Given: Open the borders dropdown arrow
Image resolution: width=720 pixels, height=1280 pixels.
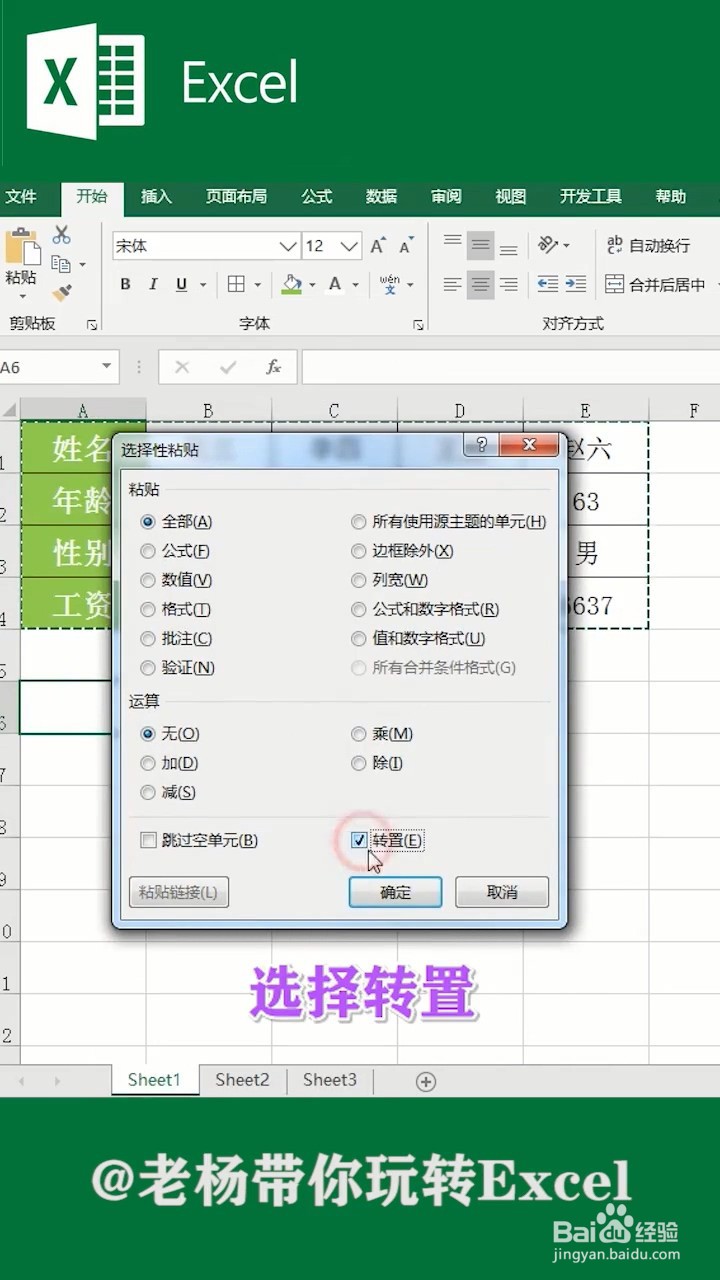Looking at the screenshot, I should pos(257,285).
